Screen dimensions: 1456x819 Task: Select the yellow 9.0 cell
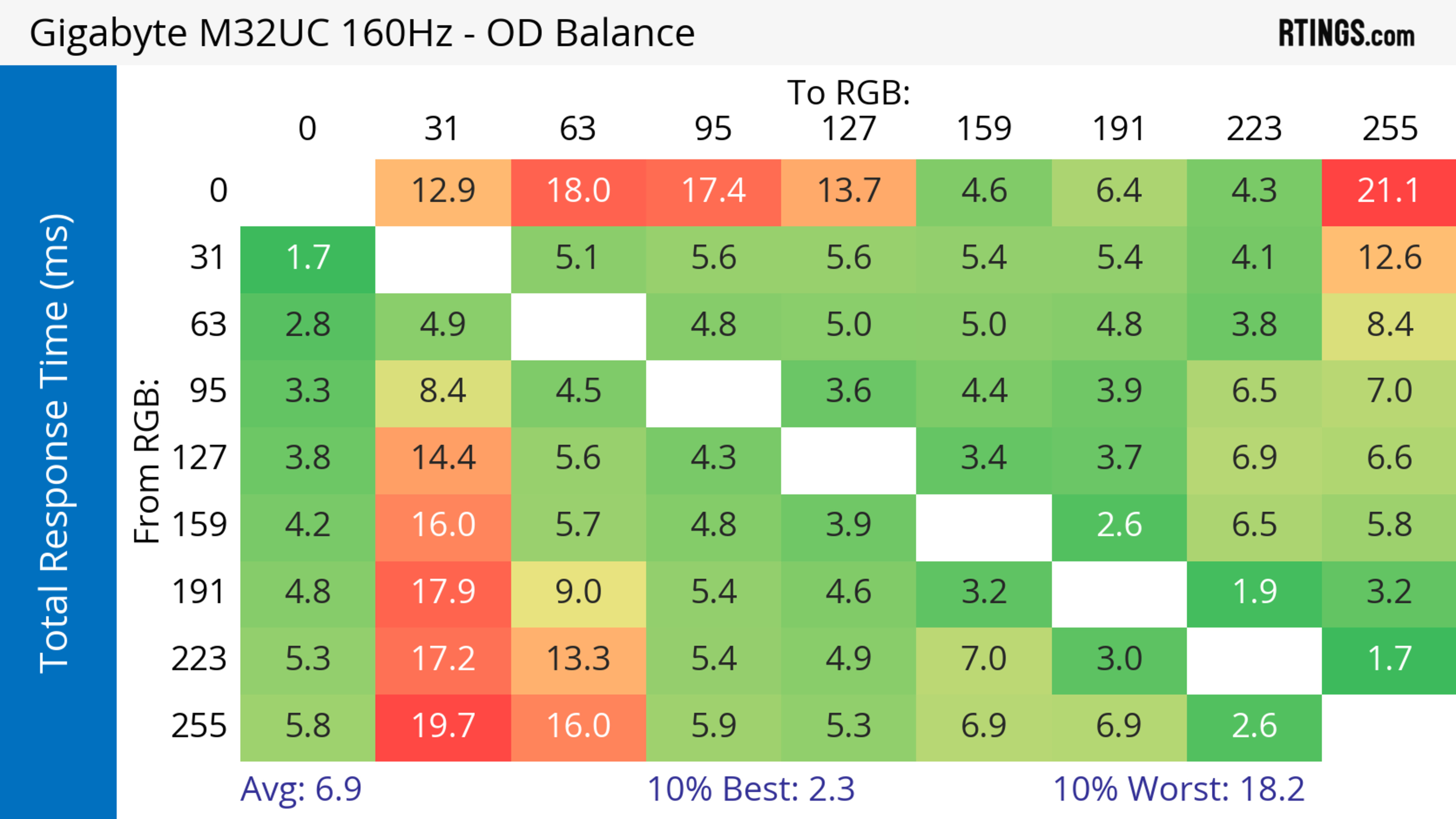pos(578,594)
